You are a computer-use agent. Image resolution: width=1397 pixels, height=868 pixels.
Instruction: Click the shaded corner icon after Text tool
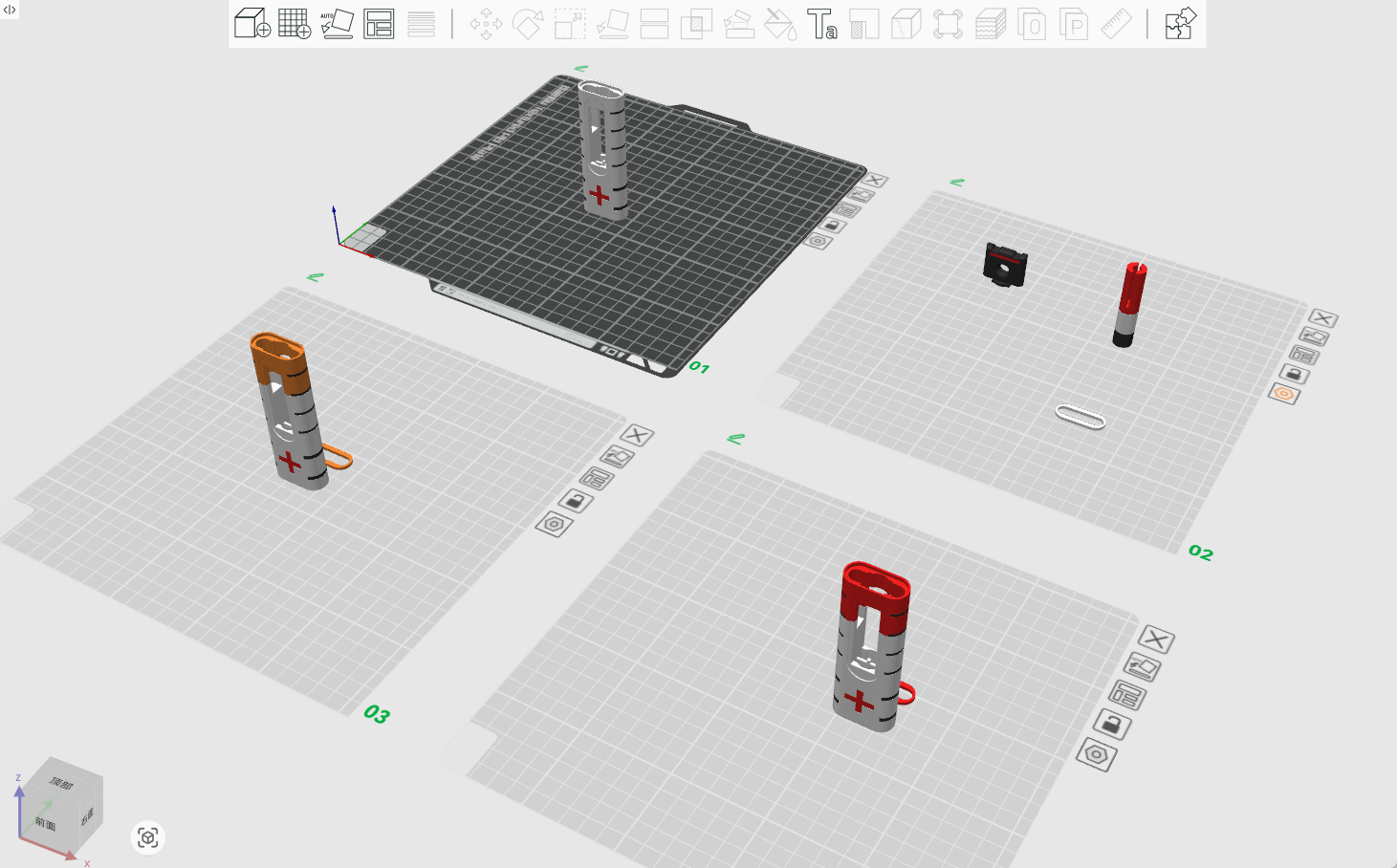point(864,23)
